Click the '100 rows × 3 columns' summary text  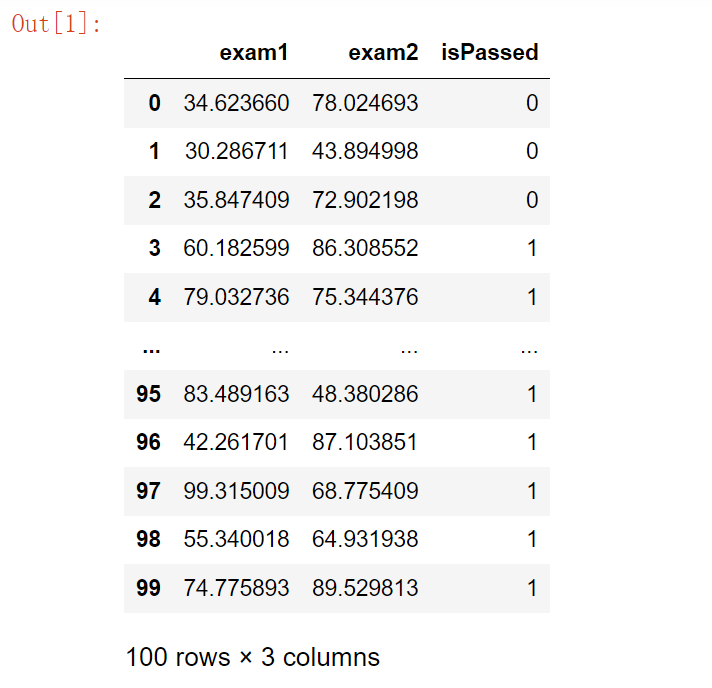coord(253,657)
